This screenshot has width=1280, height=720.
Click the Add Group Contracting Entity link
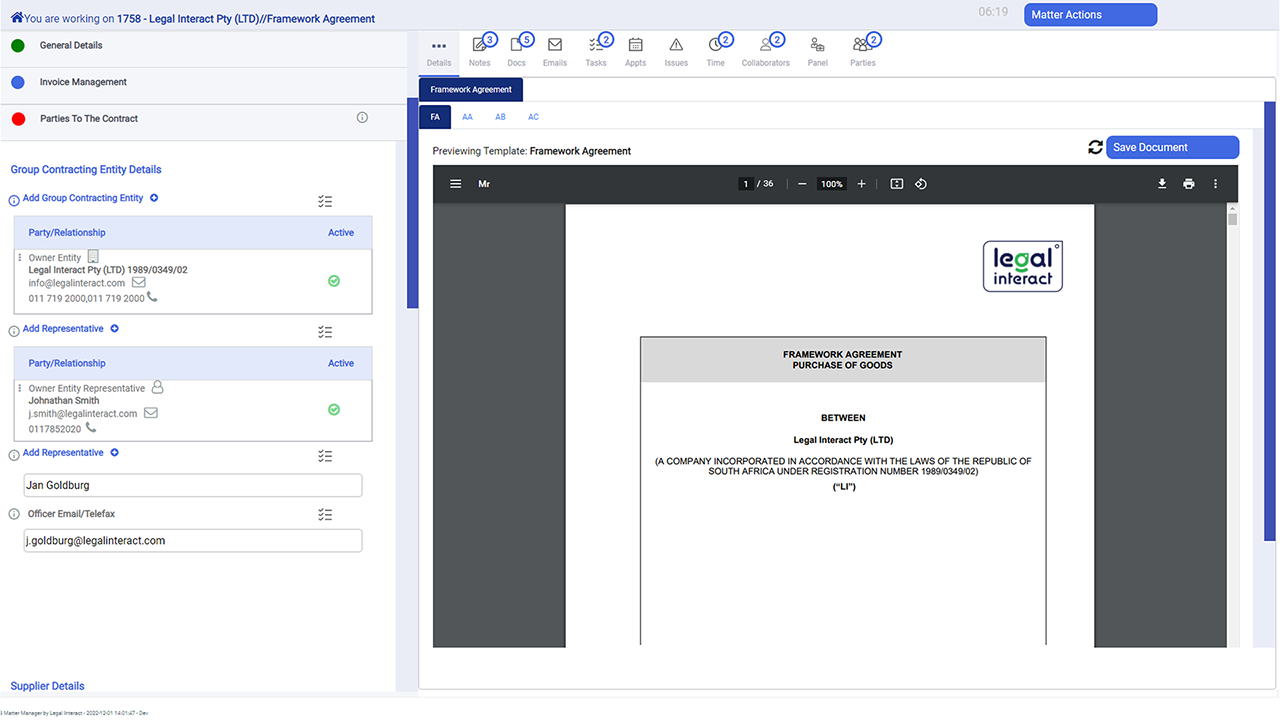click(83, 198)
